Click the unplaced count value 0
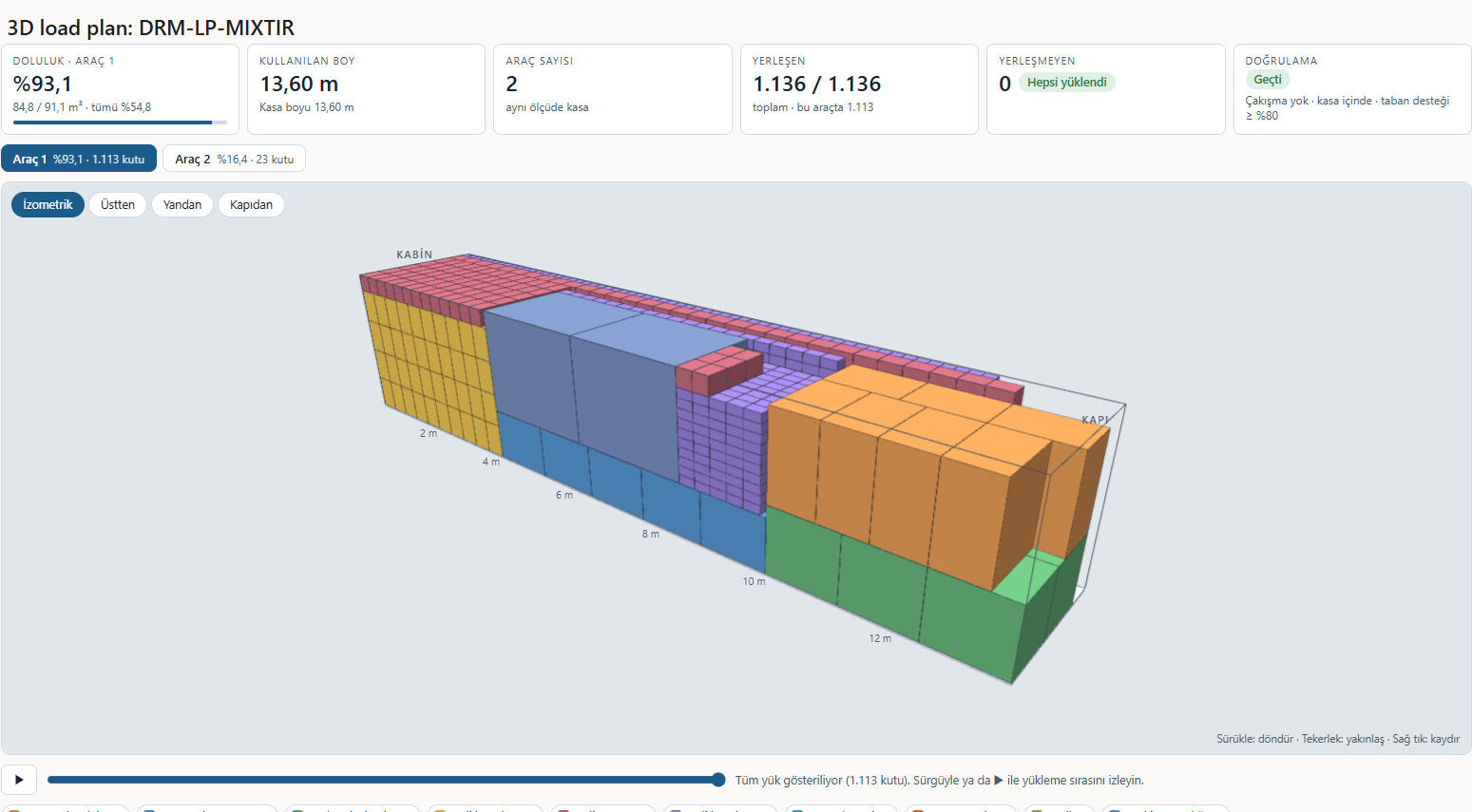This screenshot has height=812, width=1472. coord(1004,84)
